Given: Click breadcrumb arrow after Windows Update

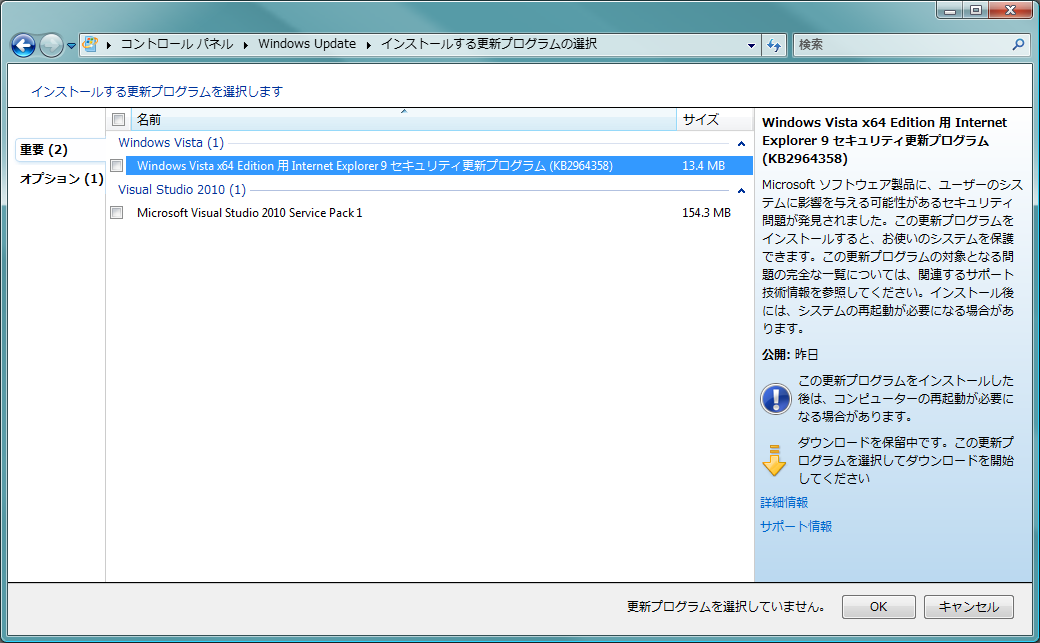Looking at the screenshot, I should [x=369, y=45].
